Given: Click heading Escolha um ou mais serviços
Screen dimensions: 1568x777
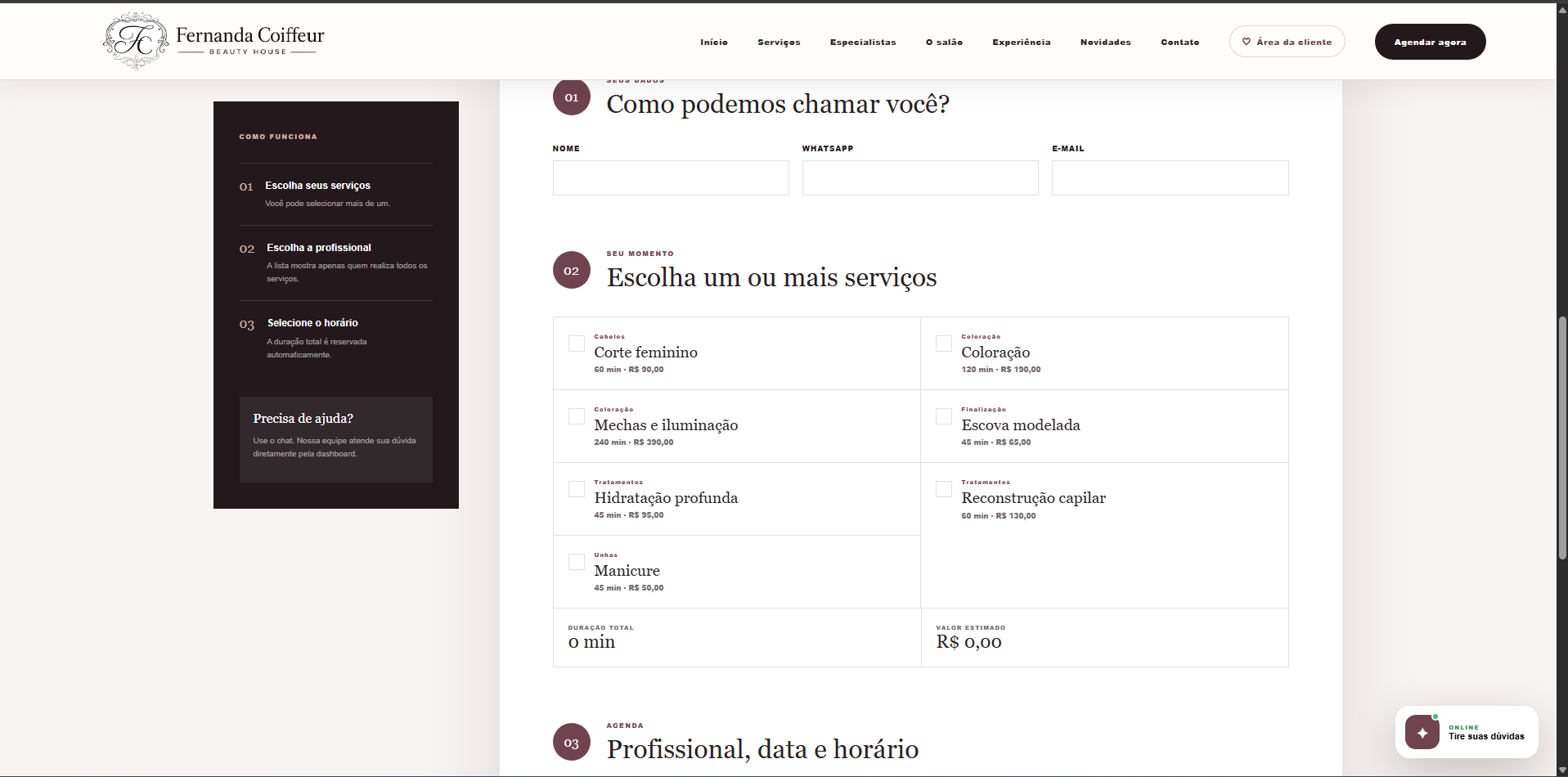Looking at the screenshot, I should pos(771,278).
